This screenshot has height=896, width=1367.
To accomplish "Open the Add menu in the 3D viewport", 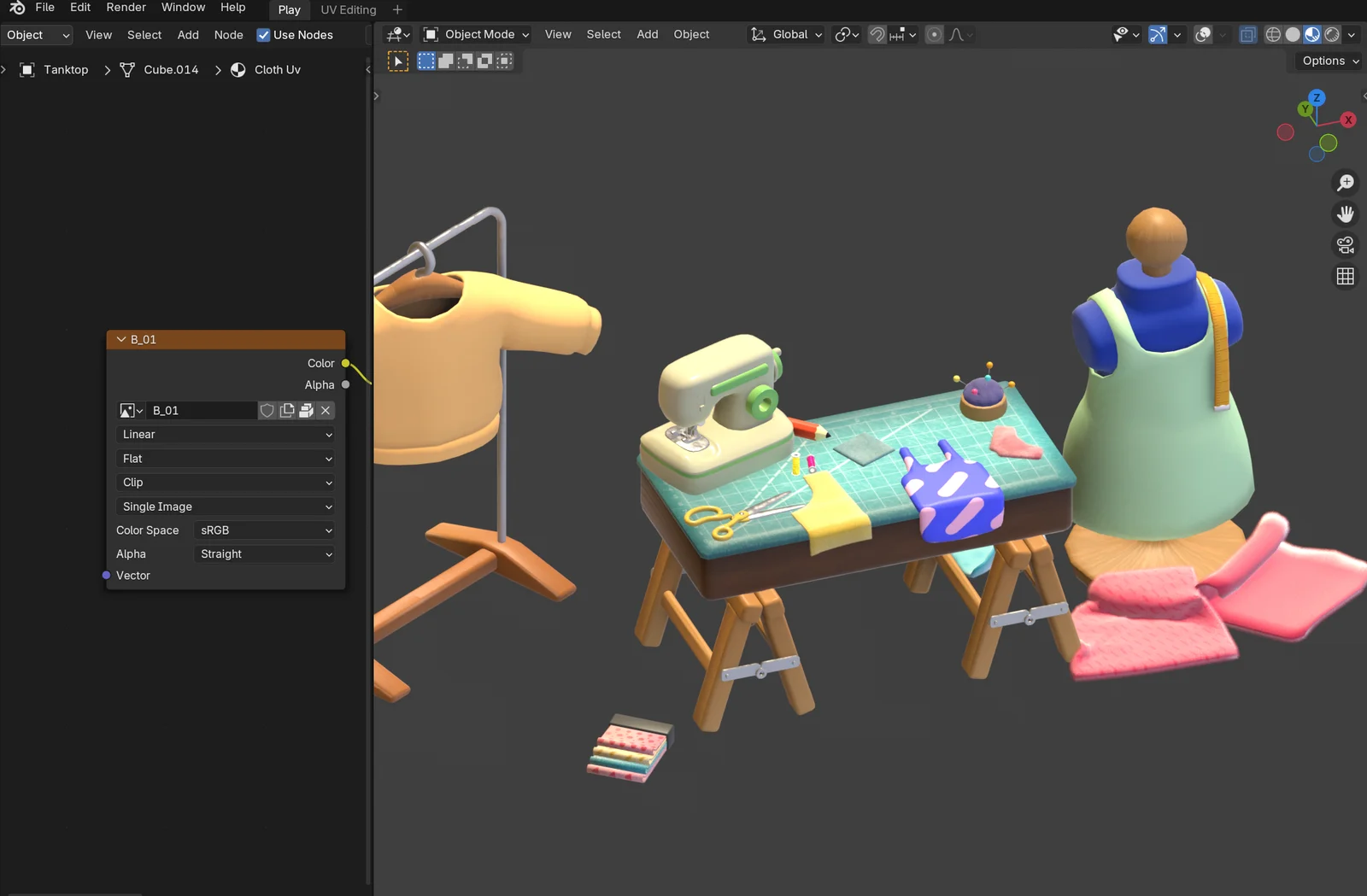I will point(647,34).
